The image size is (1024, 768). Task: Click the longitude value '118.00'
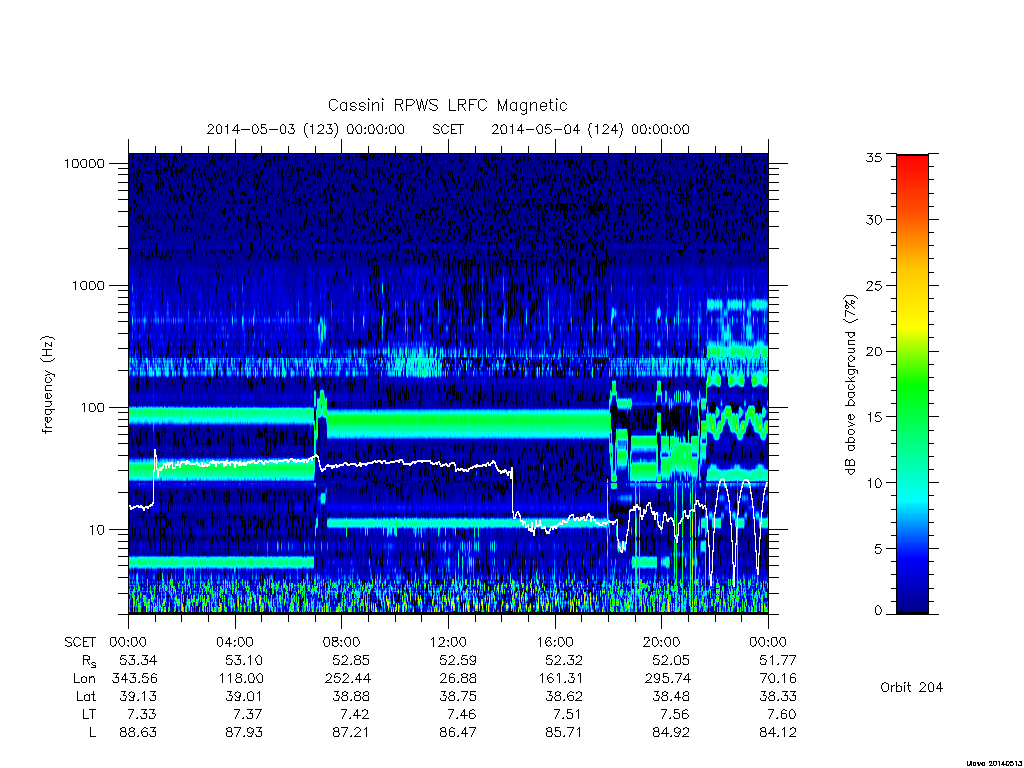pos(240,679)
